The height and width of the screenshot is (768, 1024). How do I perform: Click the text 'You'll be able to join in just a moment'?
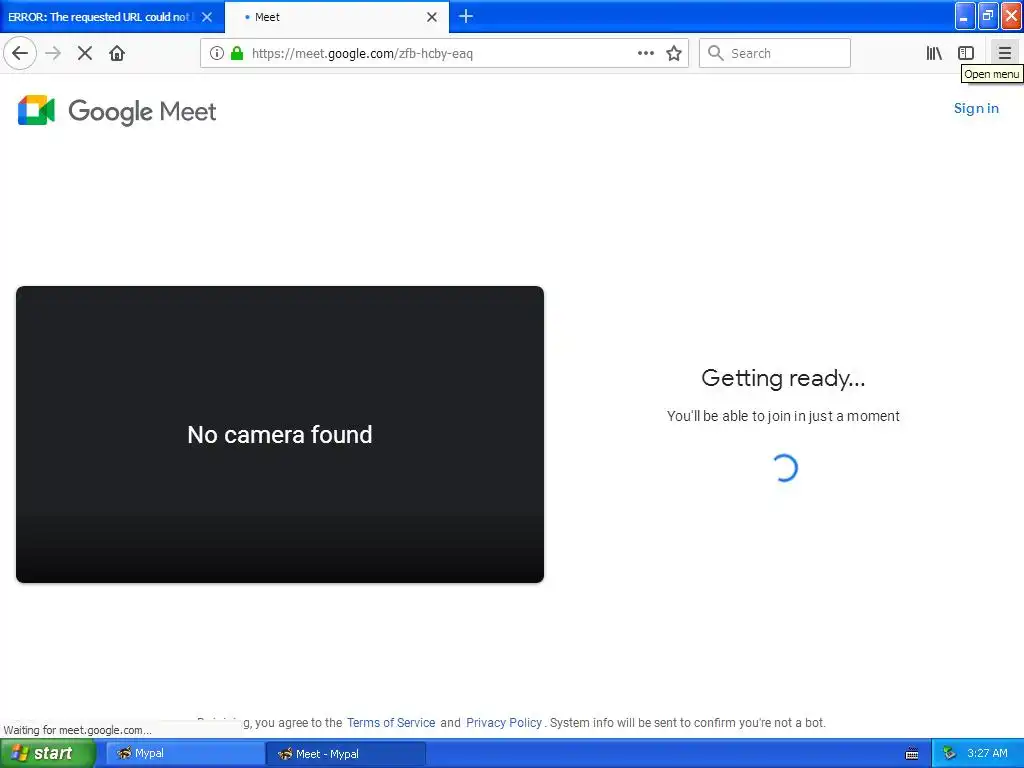coord(783,416)
